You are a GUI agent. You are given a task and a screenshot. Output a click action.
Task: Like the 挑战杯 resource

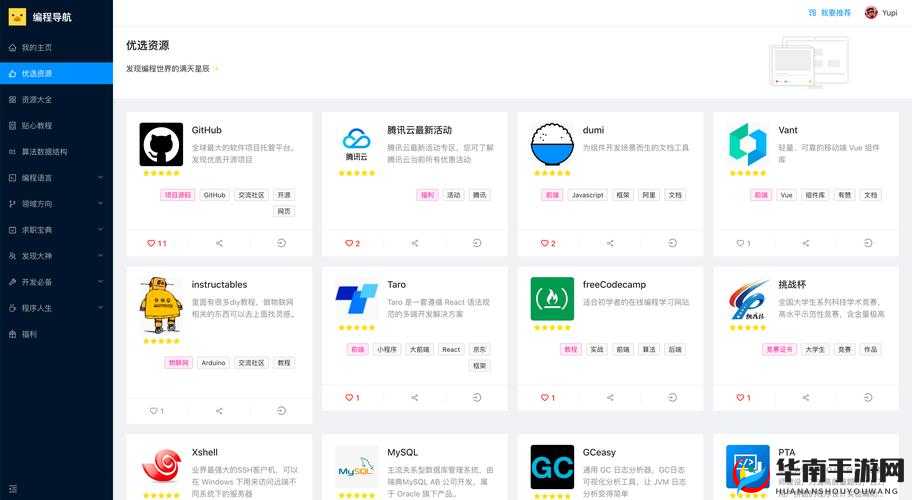[x=743, y=398]
